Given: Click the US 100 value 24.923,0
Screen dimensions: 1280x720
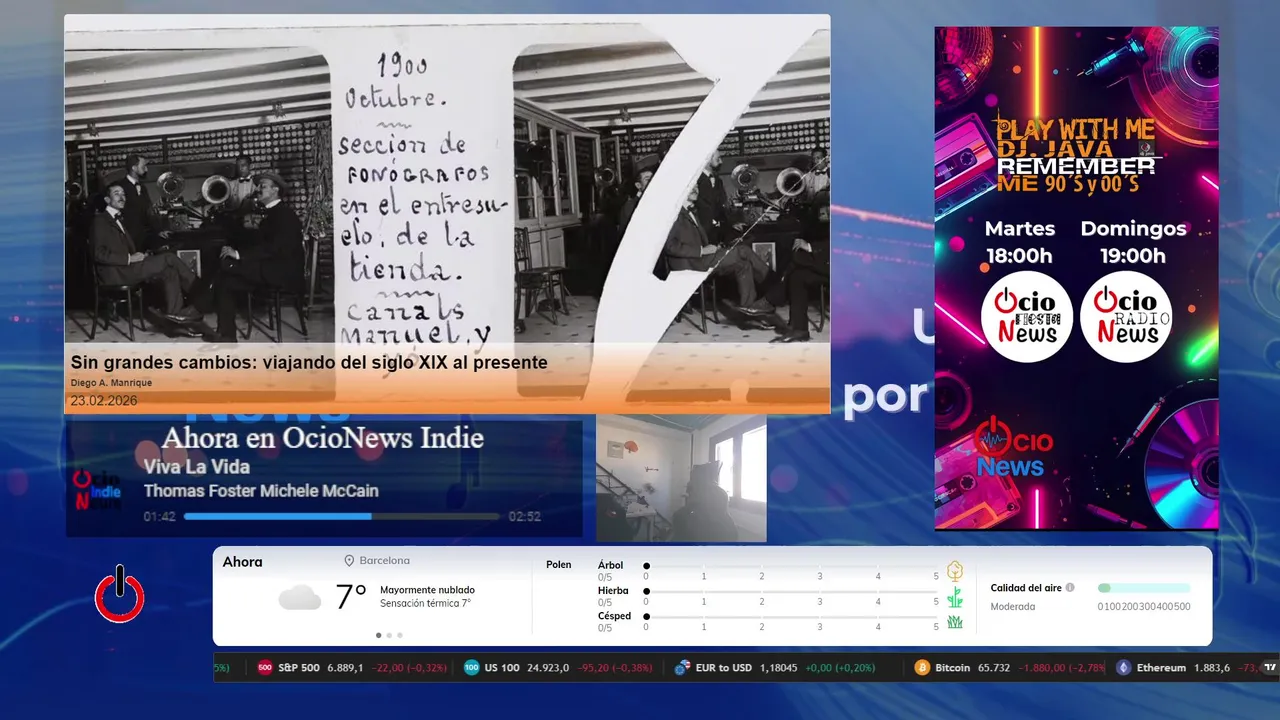Looking at the screenshot, I should pyautogui.click(x=548, y=668).
